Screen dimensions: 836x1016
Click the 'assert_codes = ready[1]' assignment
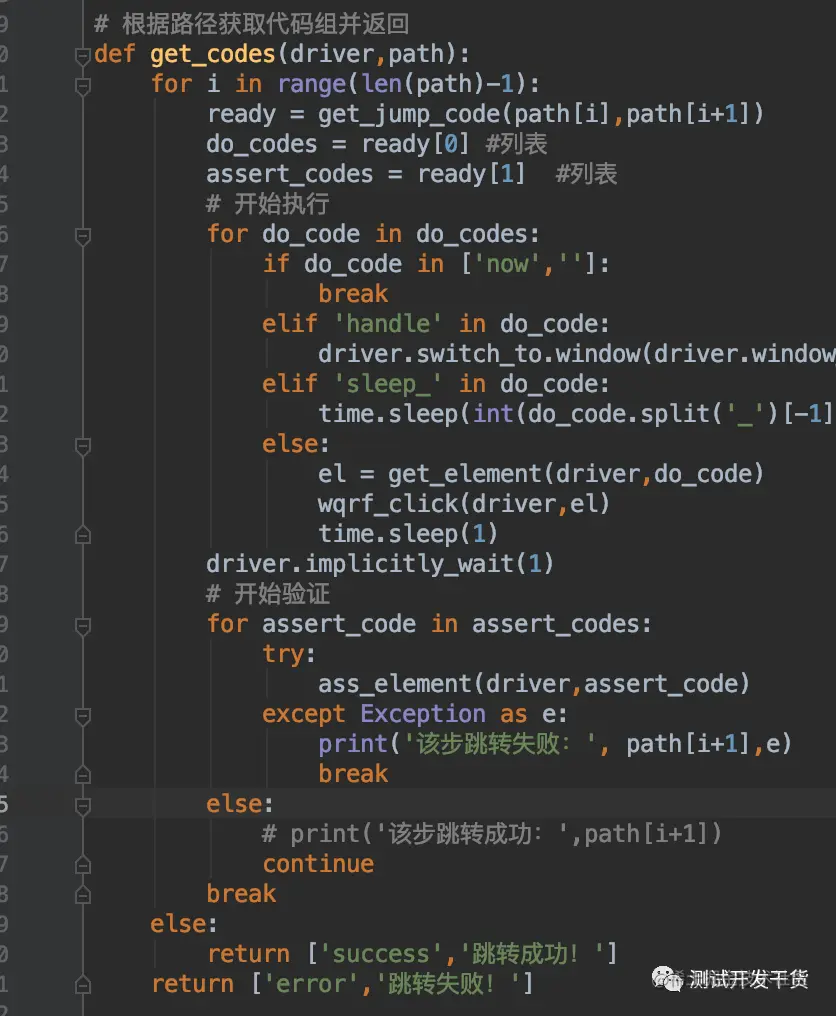click(x=366, y=174)
